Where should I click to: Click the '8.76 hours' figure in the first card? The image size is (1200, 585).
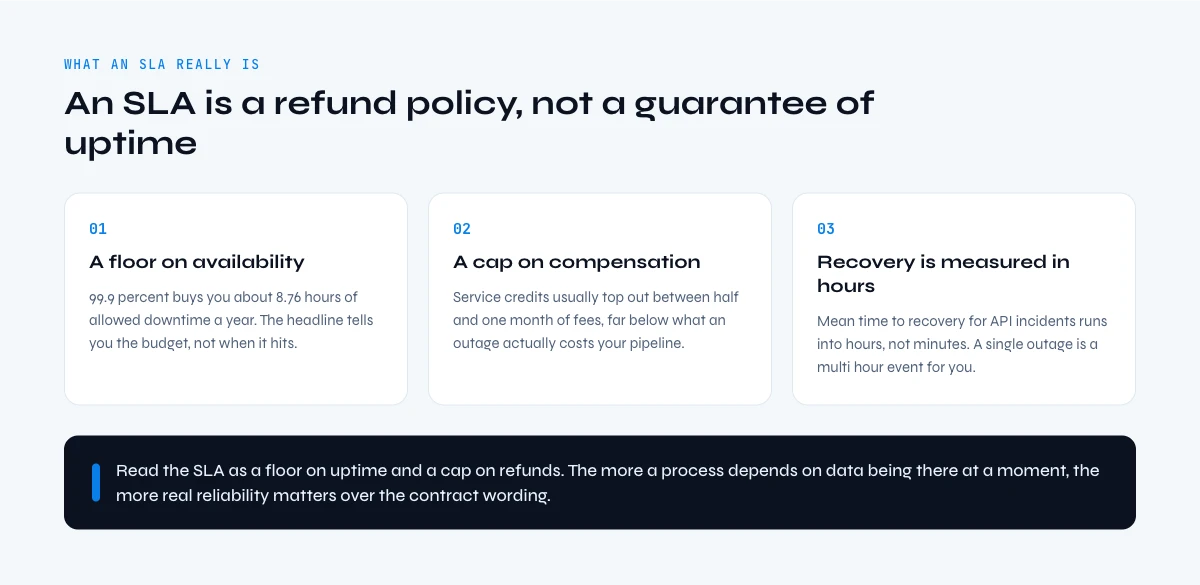pos(305,297)
